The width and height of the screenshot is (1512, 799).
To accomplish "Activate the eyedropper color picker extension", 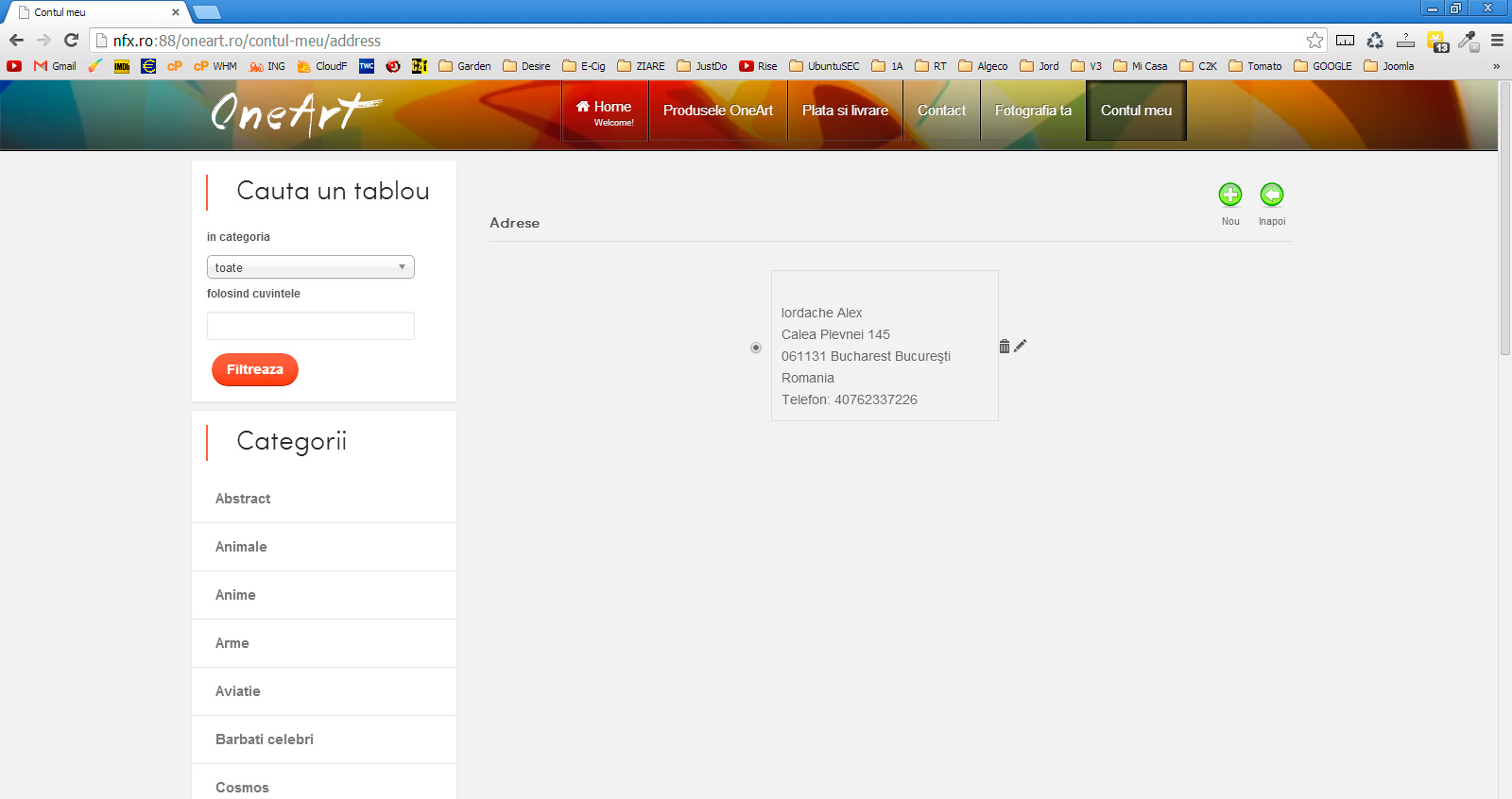I will (1468, 41).
